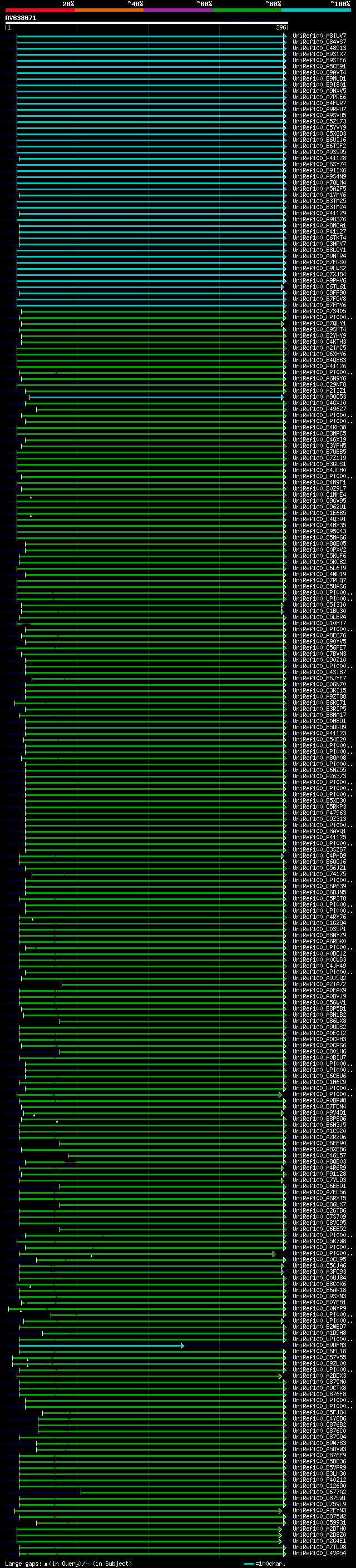The image size is (356, 1568).
Task: Click the green ~80% identity legend segment
Action: coord(246,11)
